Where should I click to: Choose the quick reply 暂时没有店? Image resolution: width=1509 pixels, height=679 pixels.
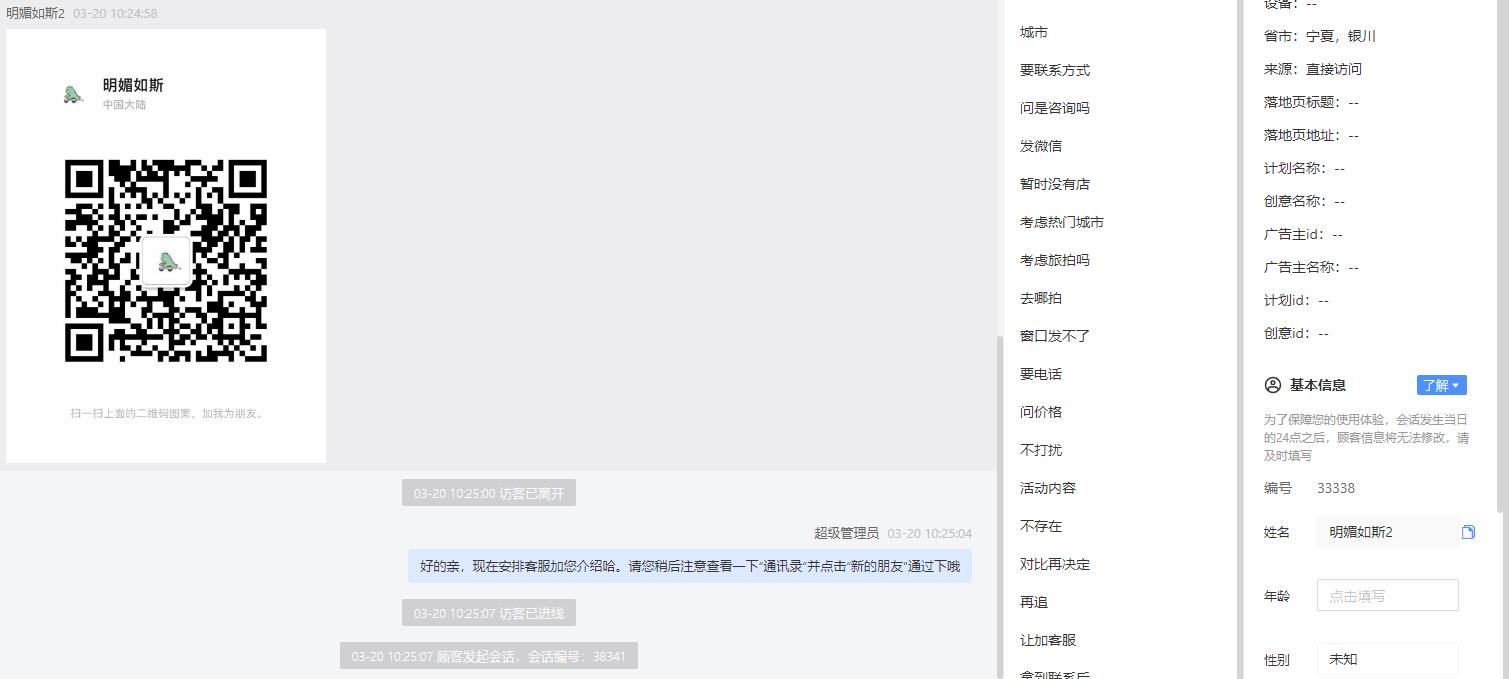pos(1055,184)
